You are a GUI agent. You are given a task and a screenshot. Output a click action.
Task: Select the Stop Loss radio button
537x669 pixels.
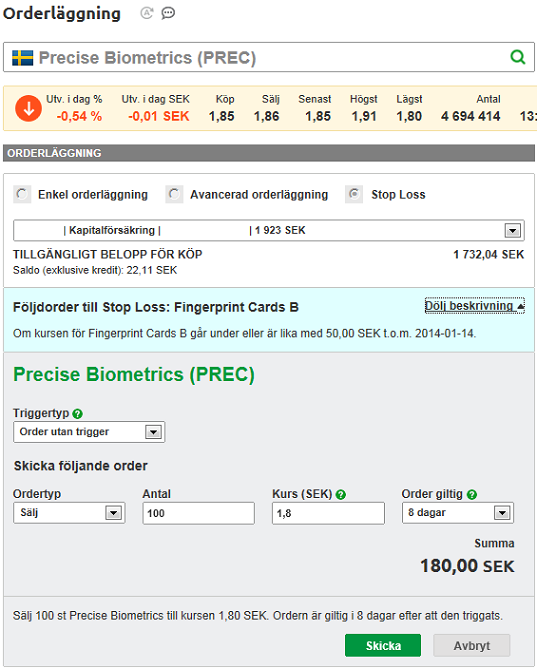(354, 194)
